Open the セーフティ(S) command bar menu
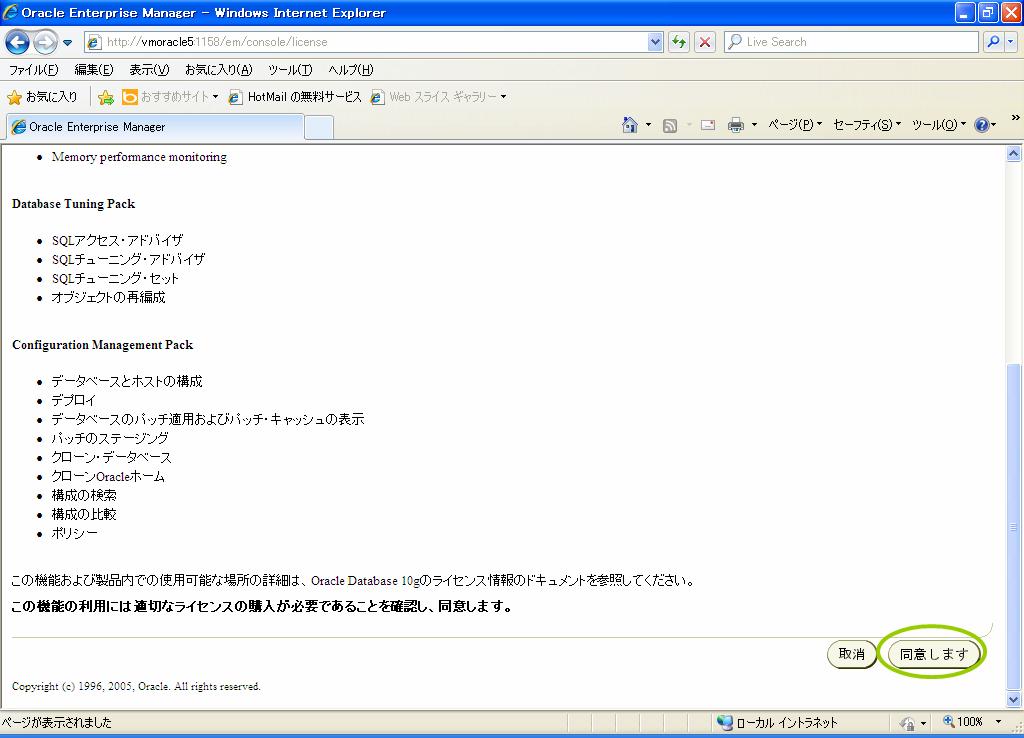 (867, 125)
